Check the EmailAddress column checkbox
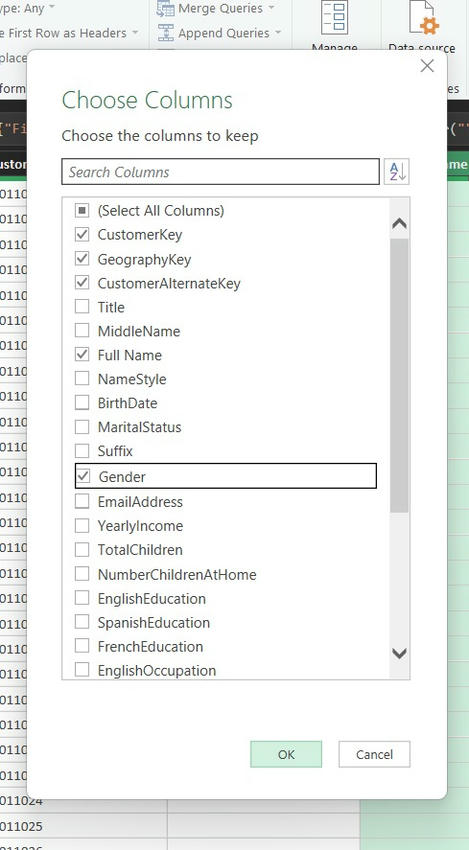 (82, 501)
